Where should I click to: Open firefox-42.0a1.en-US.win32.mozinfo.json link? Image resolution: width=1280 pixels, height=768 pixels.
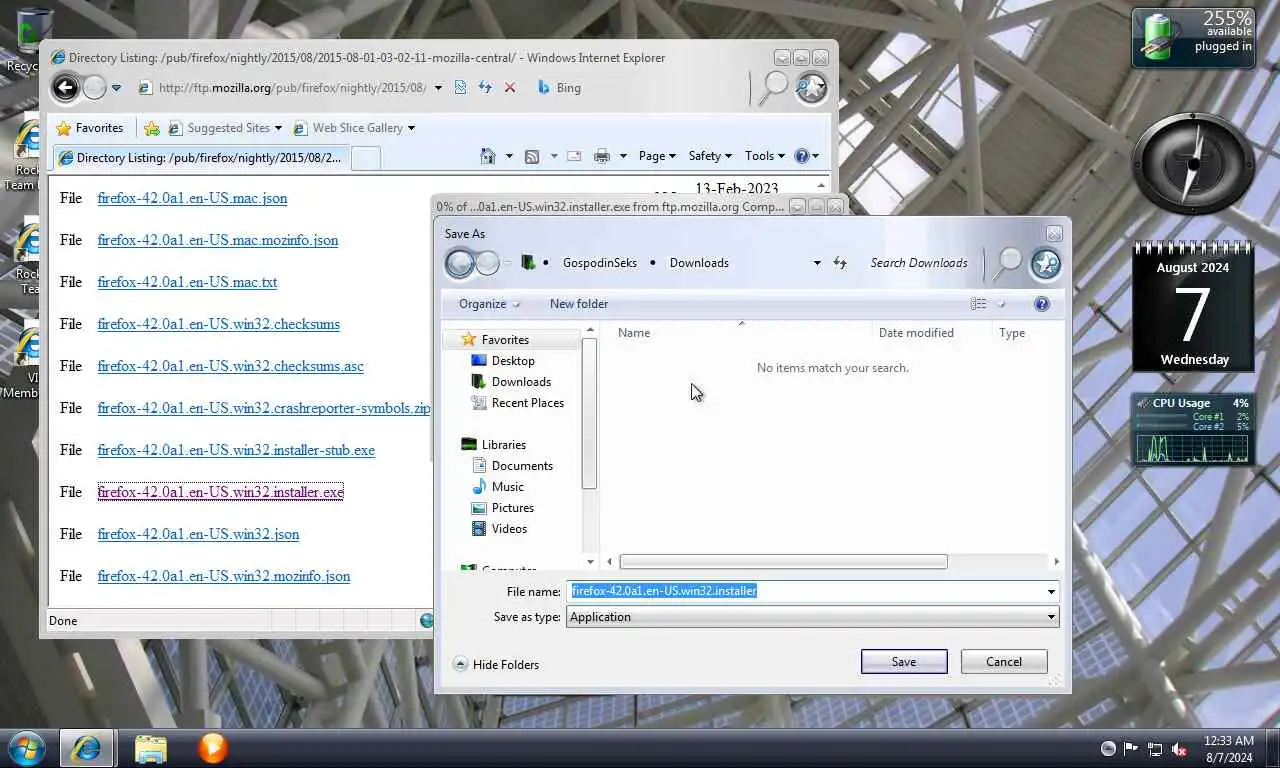tap(224, 576)
